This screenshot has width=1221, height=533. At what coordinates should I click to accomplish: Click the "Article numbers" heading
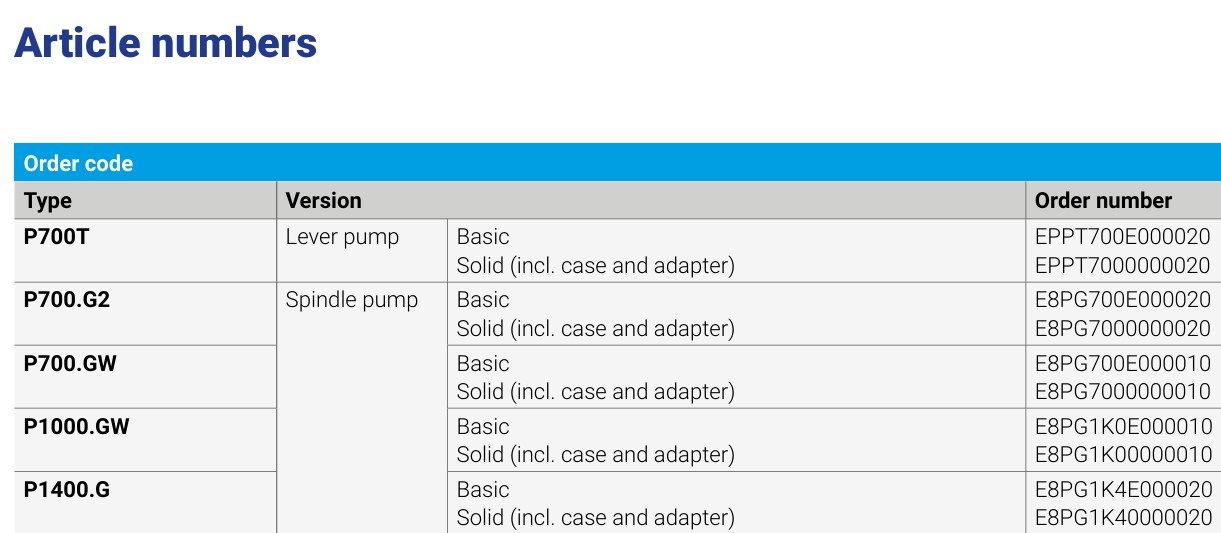pyautogui.click(x=165, y=43)
